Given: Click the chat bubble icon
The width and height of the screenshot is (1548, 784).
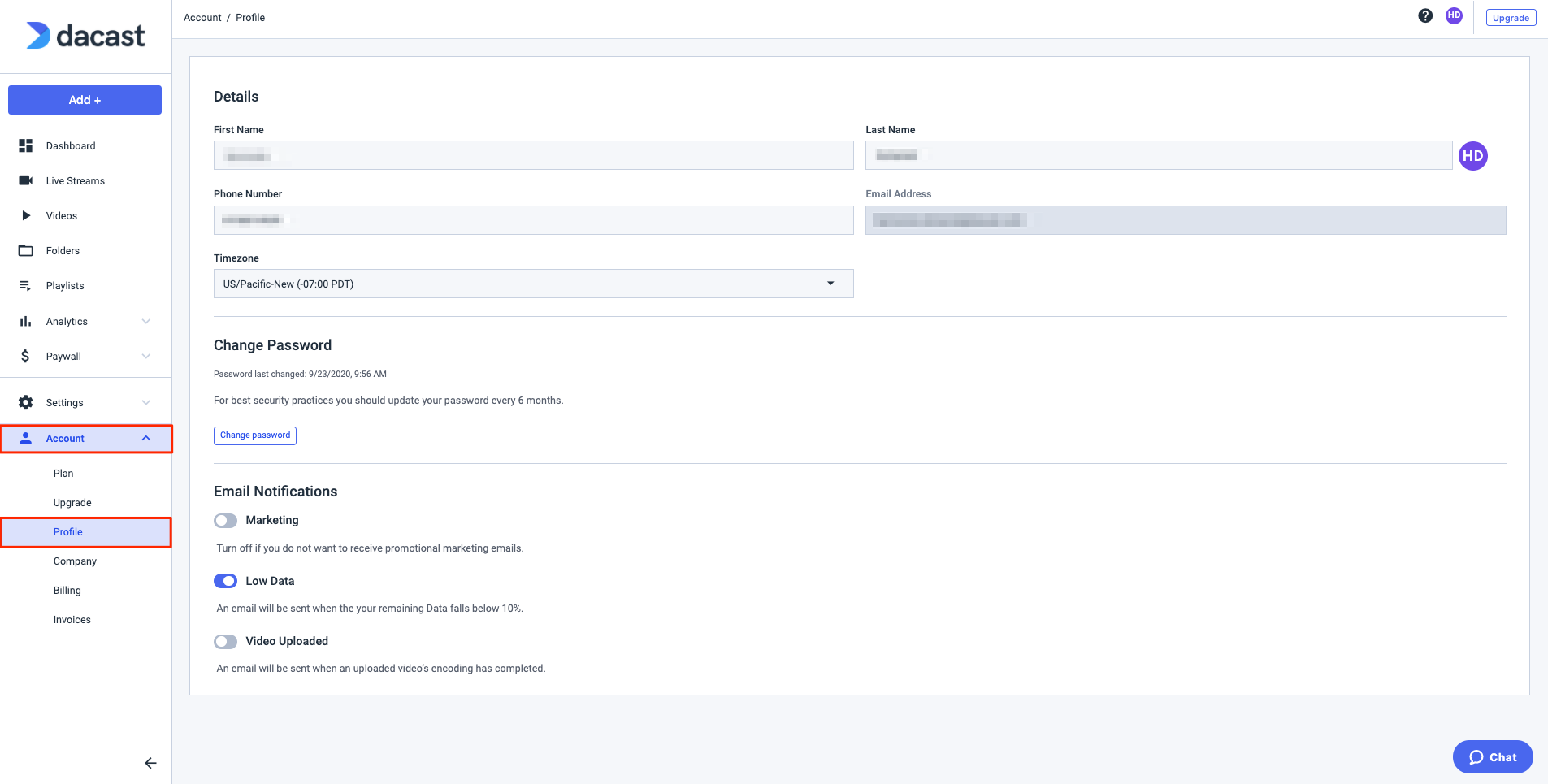Looking at the screenshot, I should pyautogui.click(x=1476, y=757).
